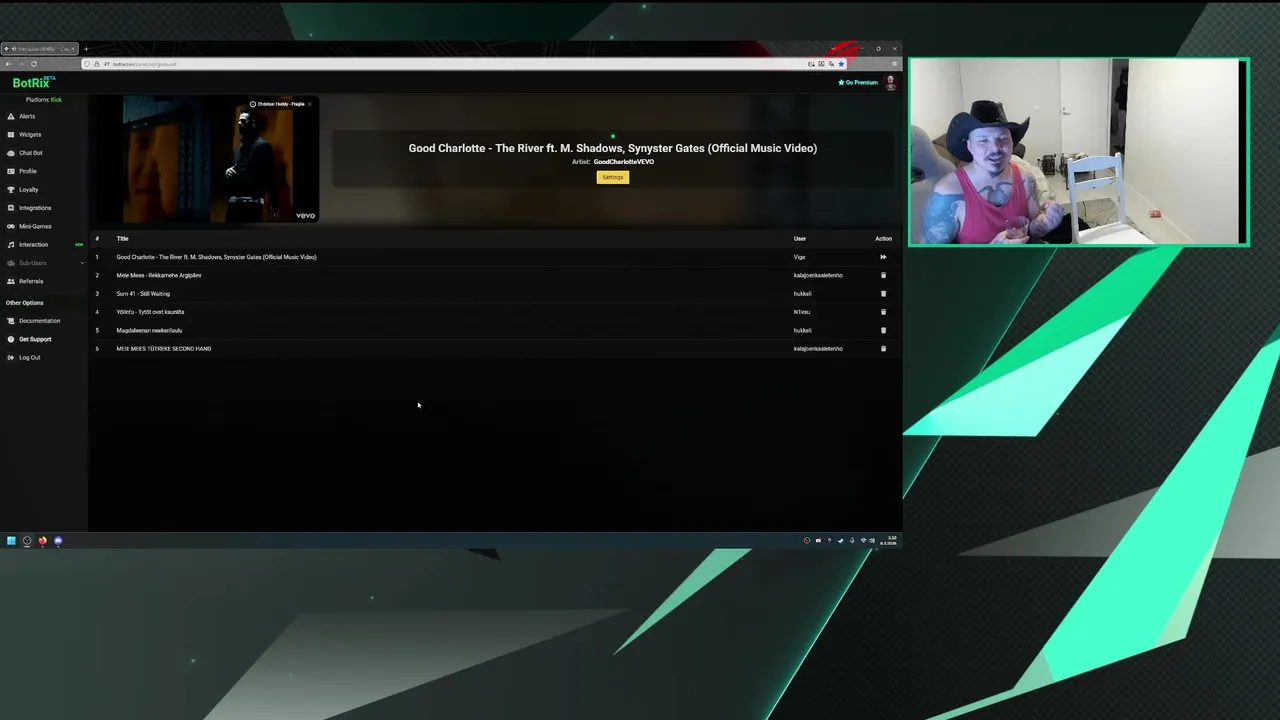The height and width of the screenshot is (720, 1280).
Task: Click the Platform: Kick label
Action: tap(44, 100)
